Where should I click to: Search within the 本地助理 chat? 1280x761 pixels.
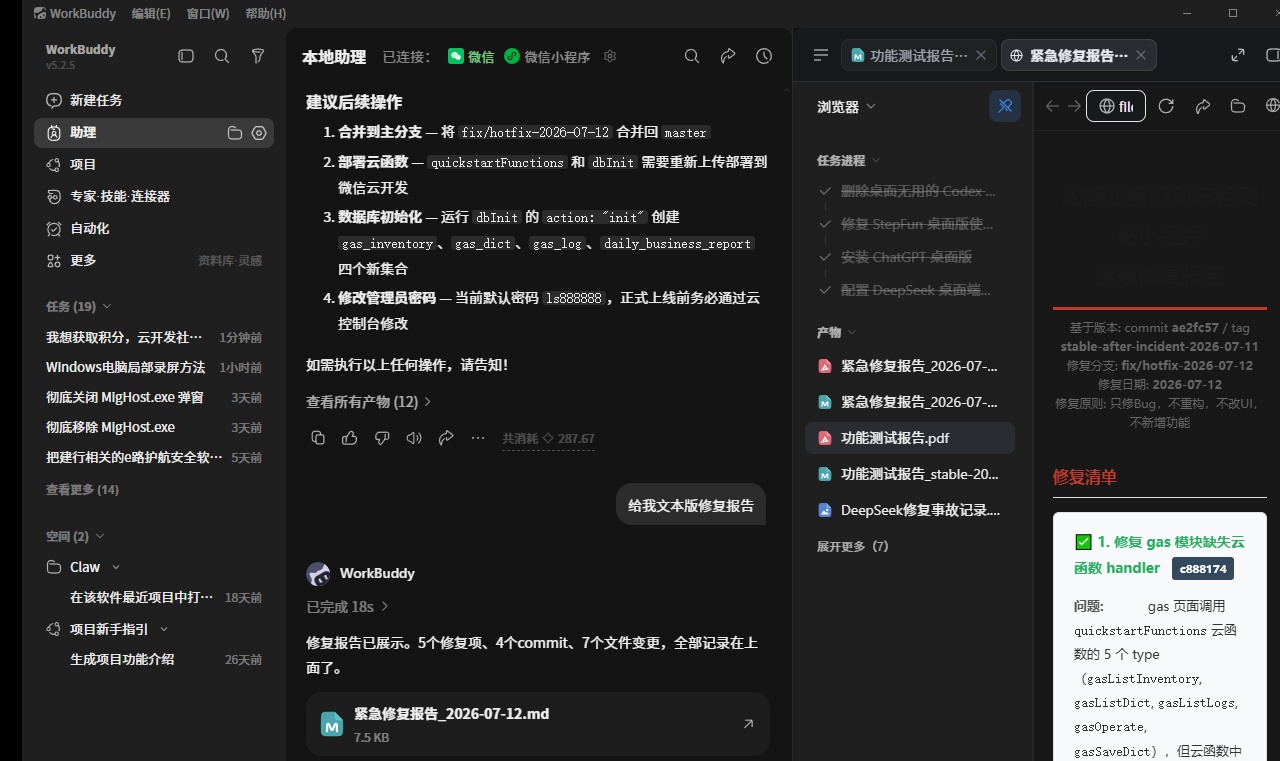coord(692,56)
